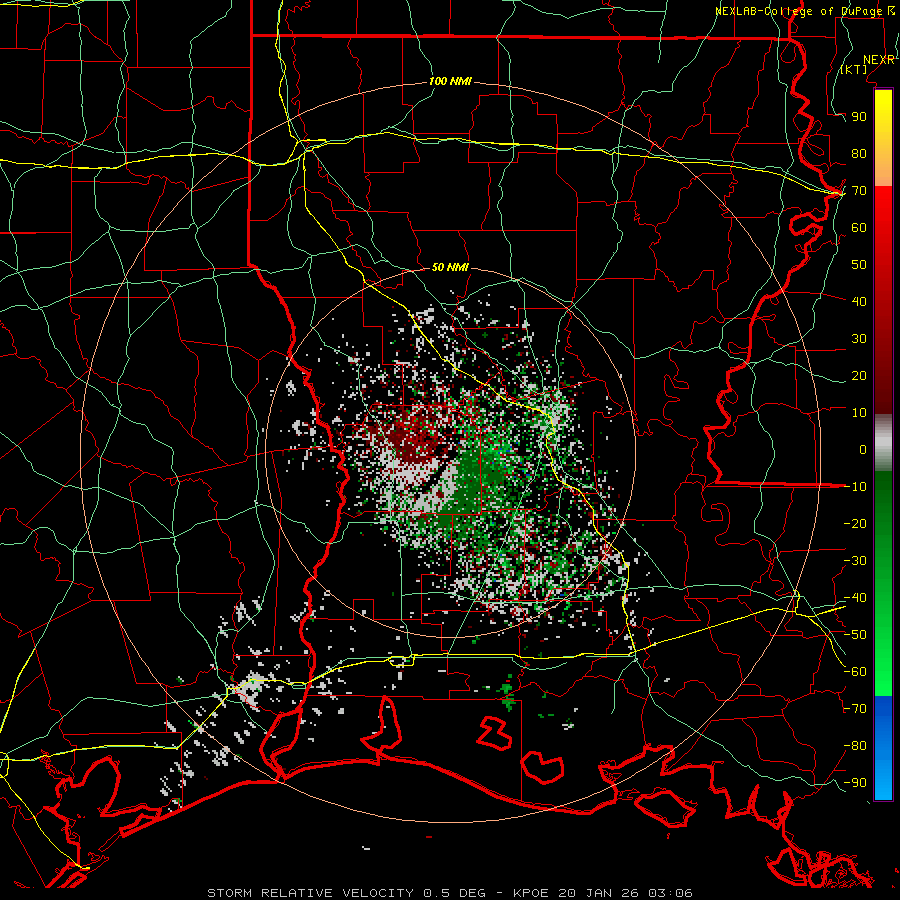Click the 10 value on color scale
The width and height of the screenshot is (900, 900).
(x=859, y=413)
